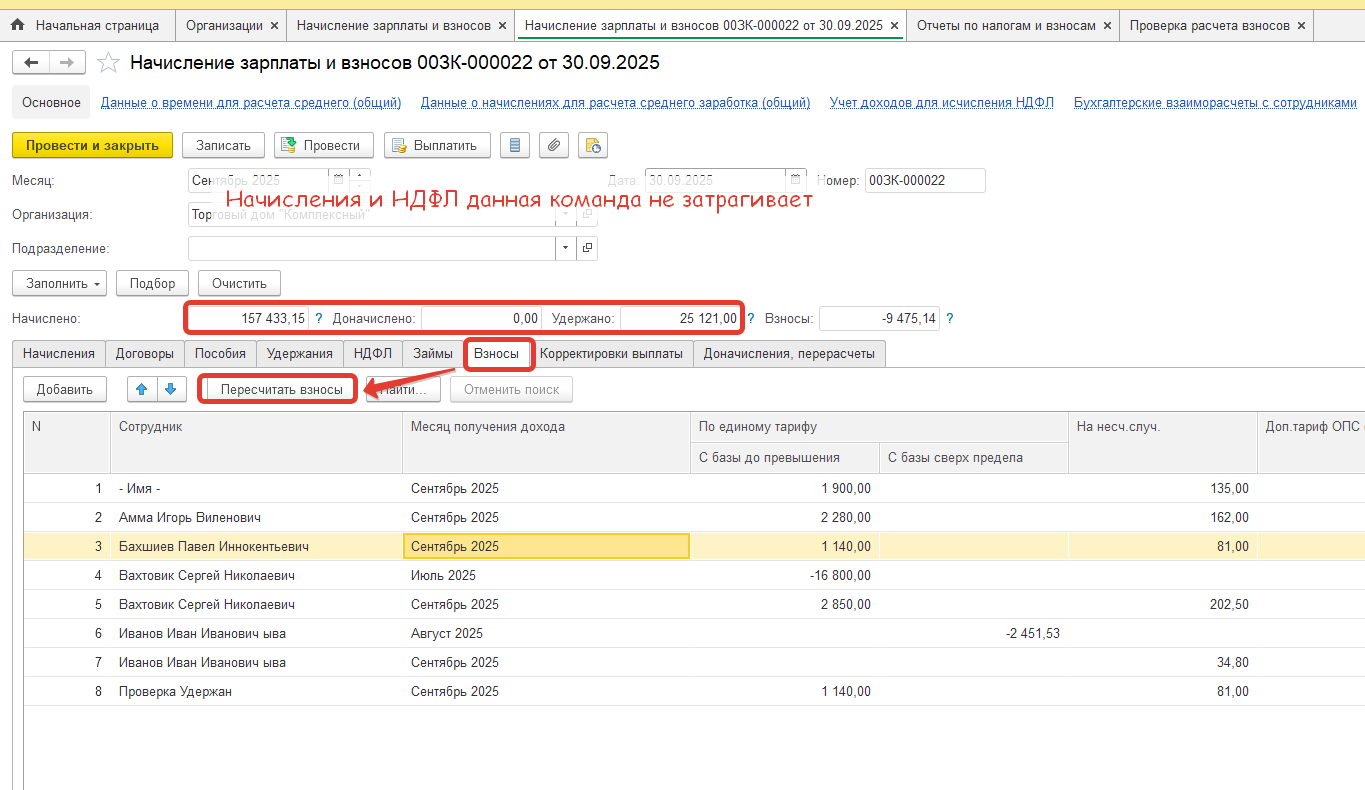Close the Проверка расчета взносов tab

click(1300, 26)
